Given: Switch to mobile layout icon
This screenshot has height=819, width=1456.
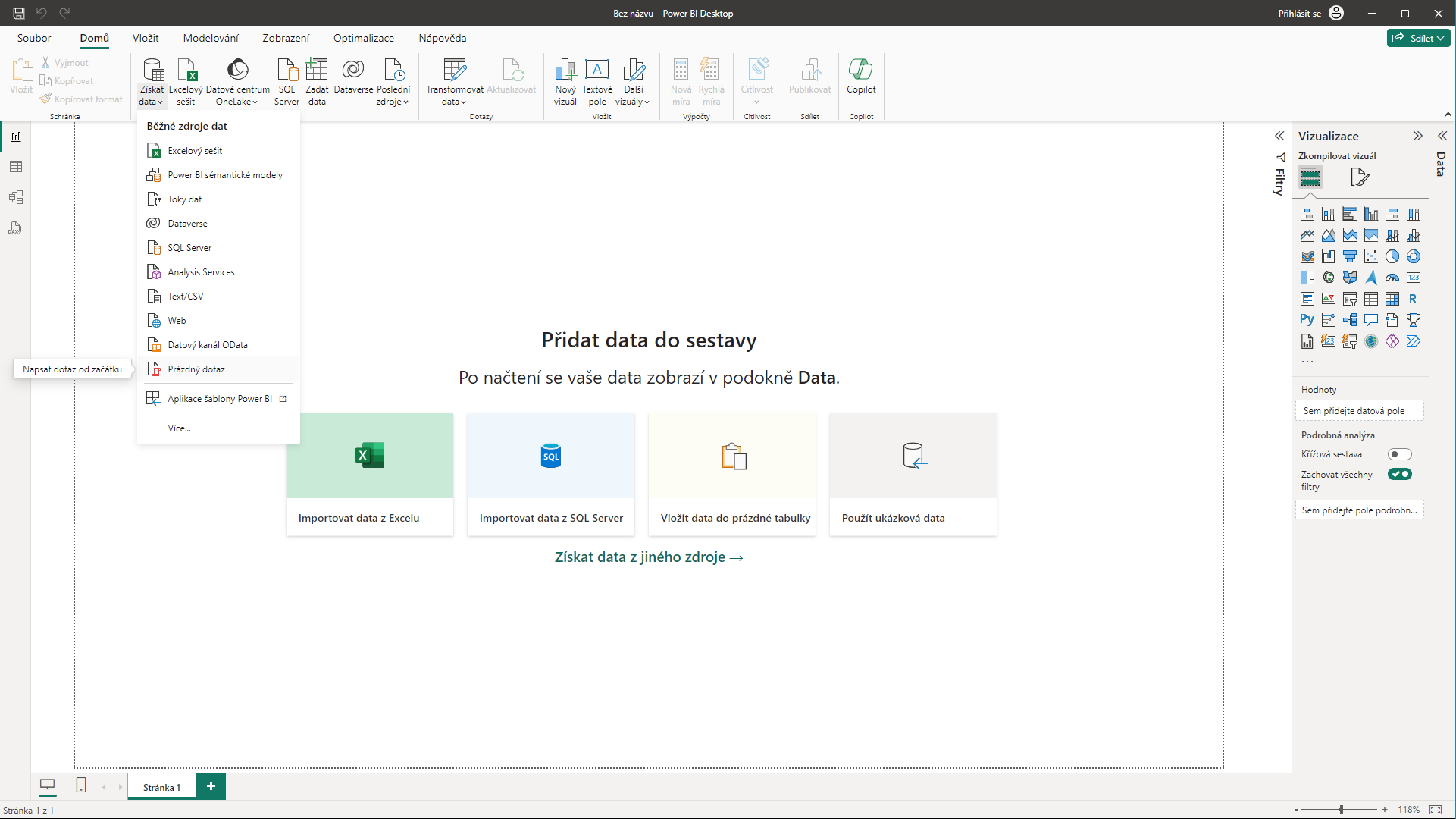Looking at the screenshot, I should 81,786.
